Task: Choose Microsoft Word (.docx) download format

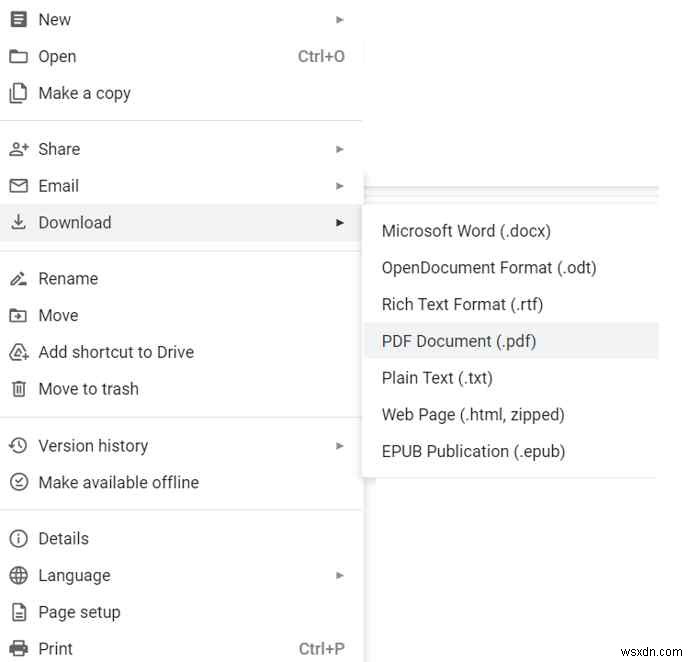Action: click(x=511, y=231)
